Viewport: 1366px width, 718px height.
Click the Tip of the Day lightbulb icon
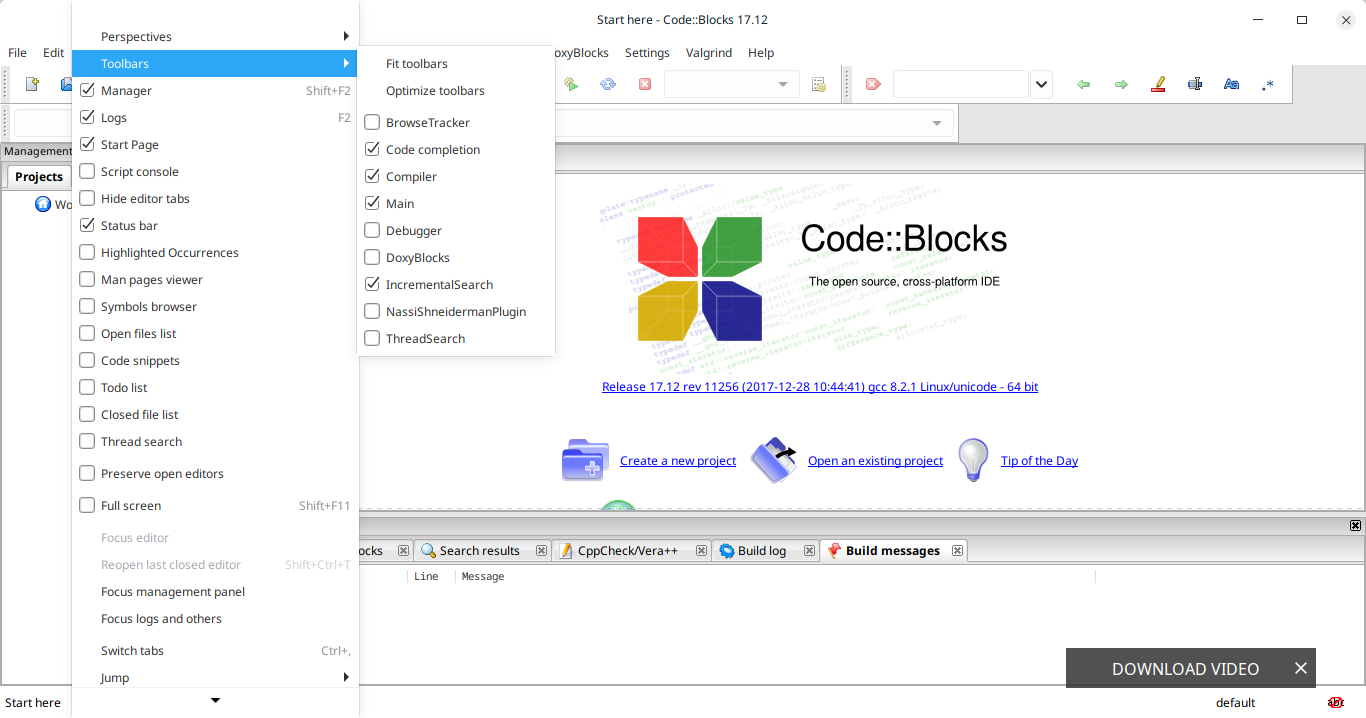pos(973,460)
